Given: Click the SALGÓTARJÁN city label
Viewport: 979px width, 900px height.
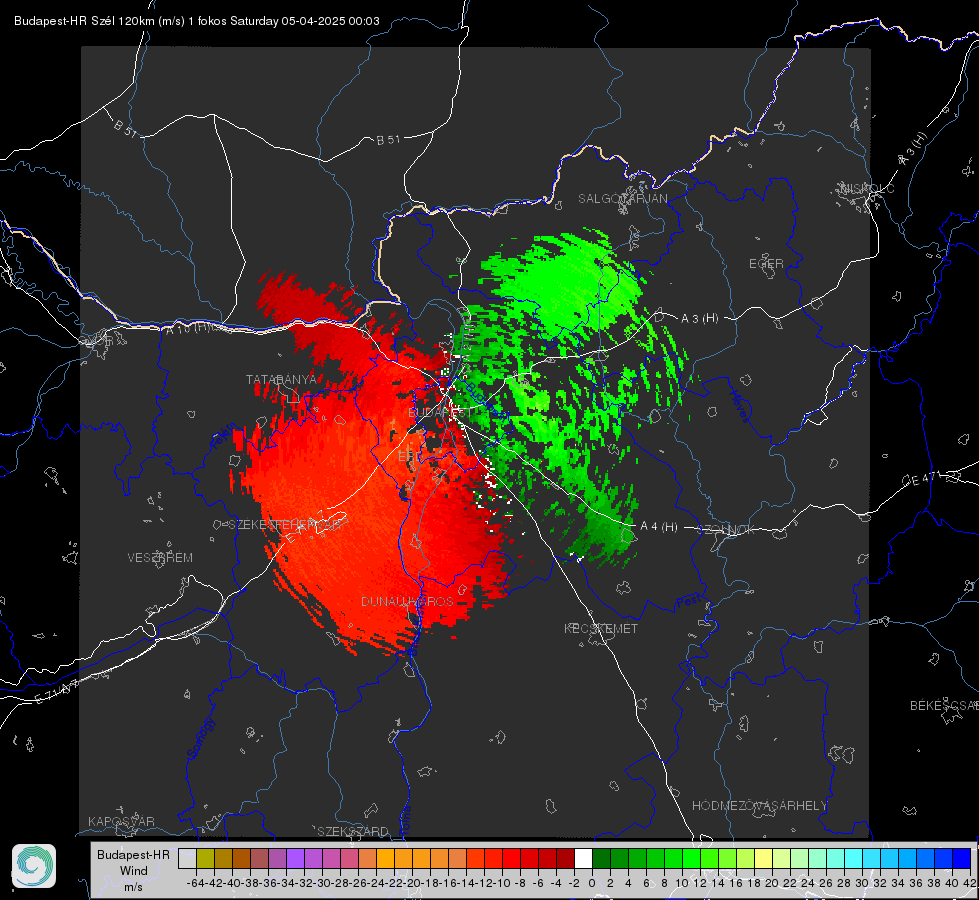Looking at the screenshot, I should coord(622,199).
